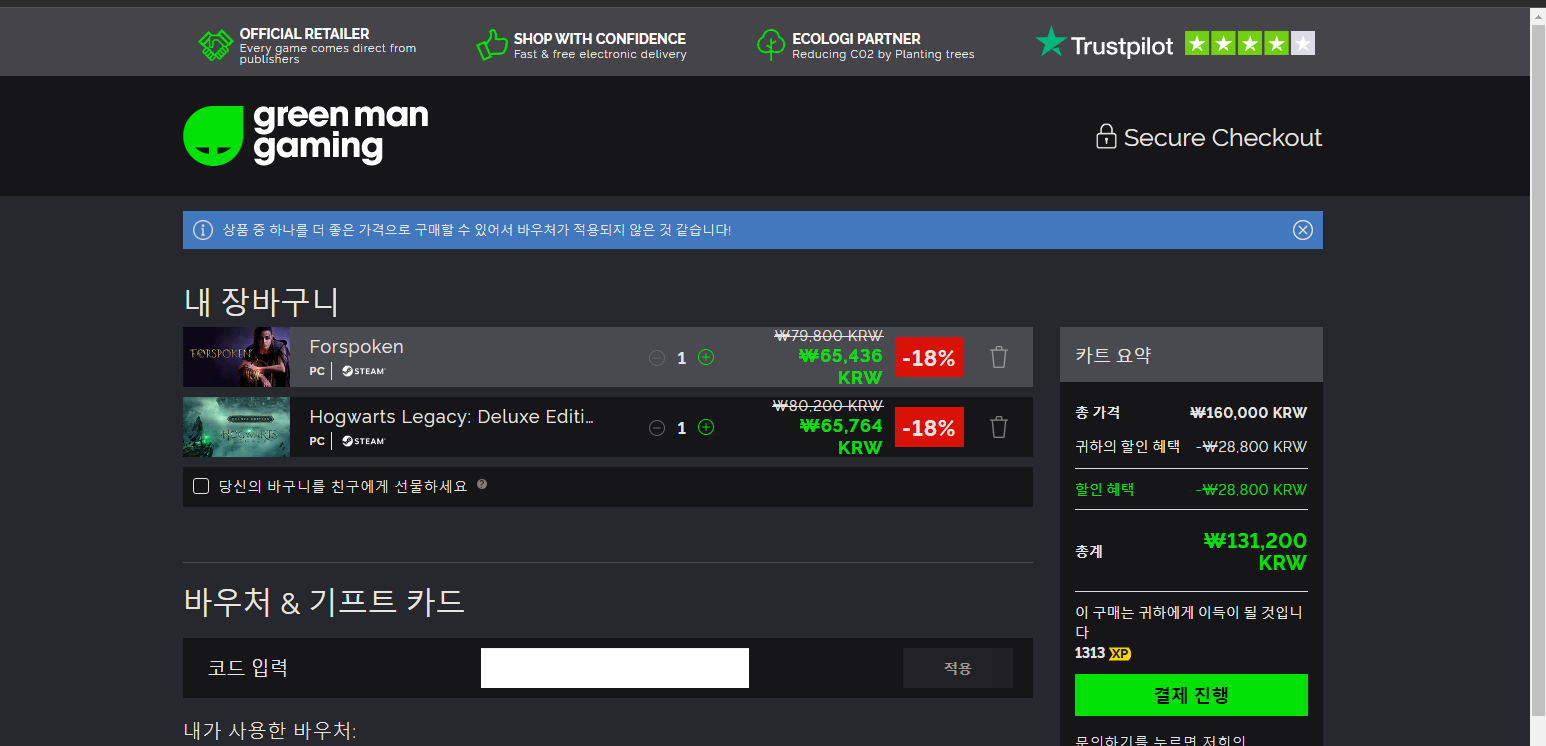Increase Forspoken quantity with plus icon

[706, 357]
